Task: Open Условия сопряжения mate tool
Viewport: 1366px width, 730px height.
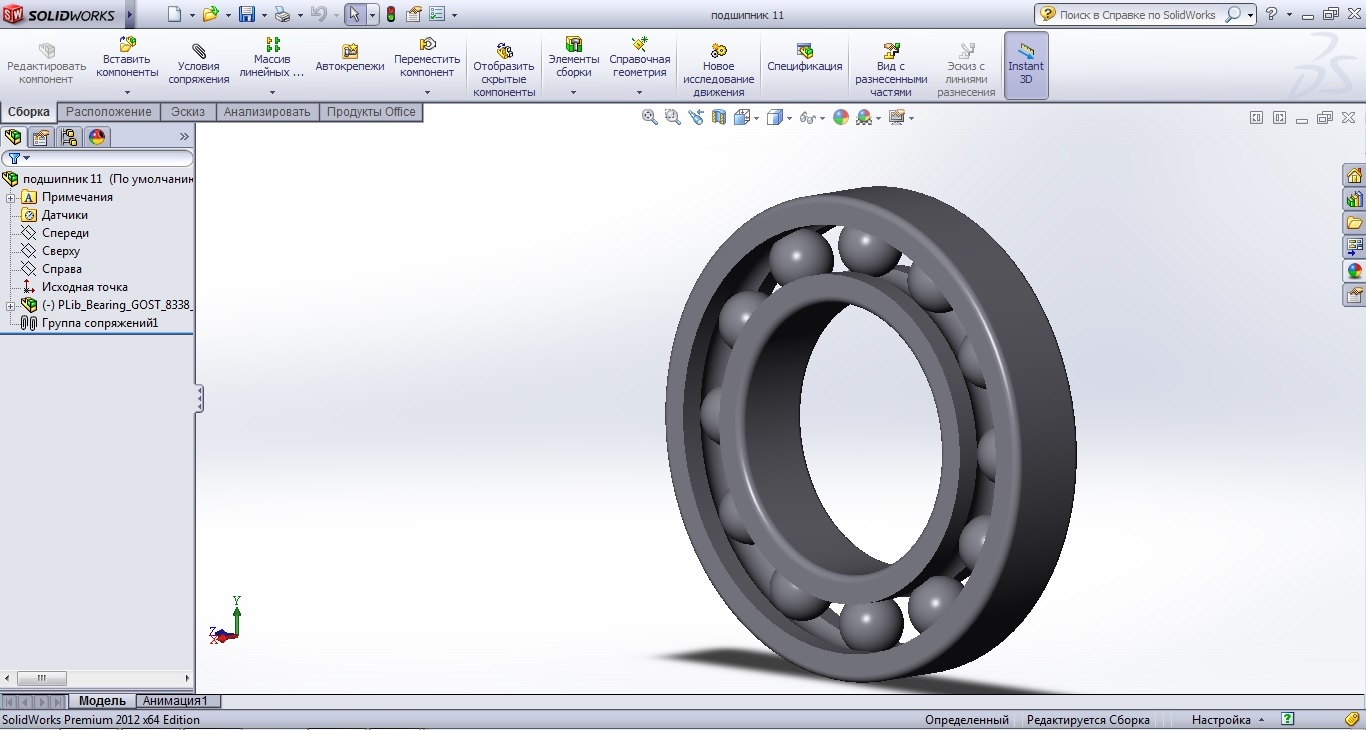Action: [198, 64]
